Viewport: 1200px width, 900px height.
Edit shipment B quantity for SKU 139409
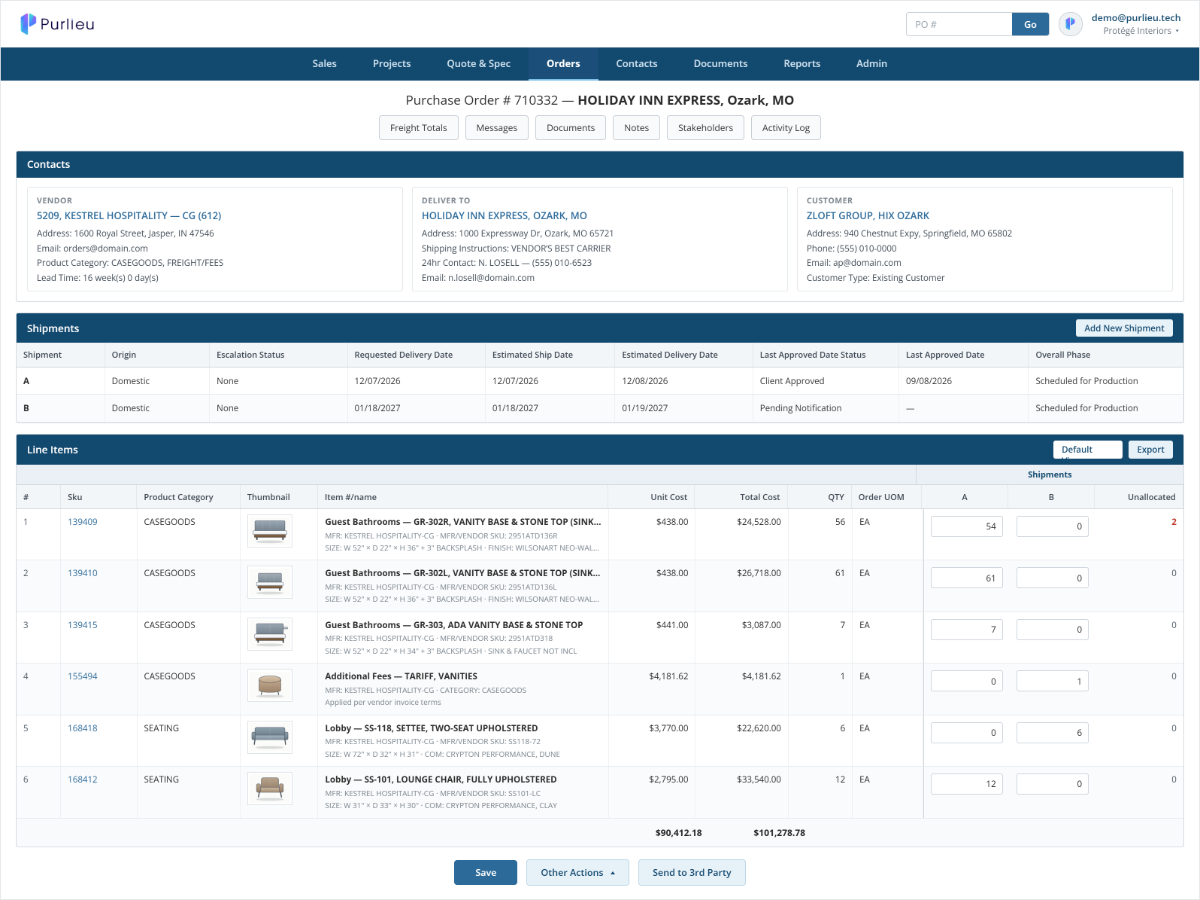[x=1052, y=526]
